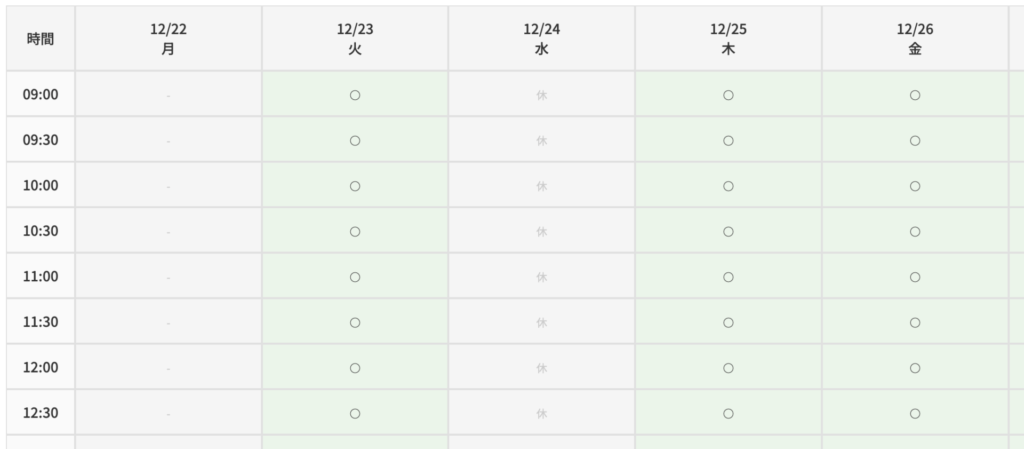Click the 休 closed cell at 09:00 on 12/24

pos(542,95)
